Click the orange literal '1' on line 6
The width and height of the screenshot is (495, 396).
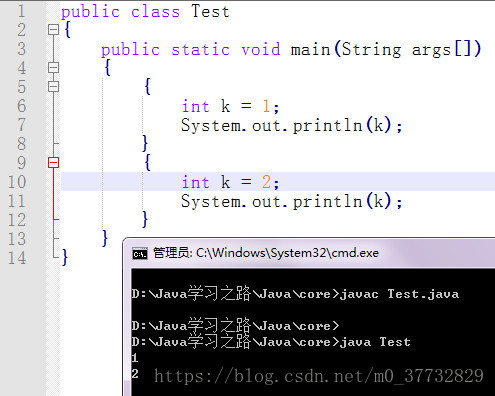tap(266, 107)
